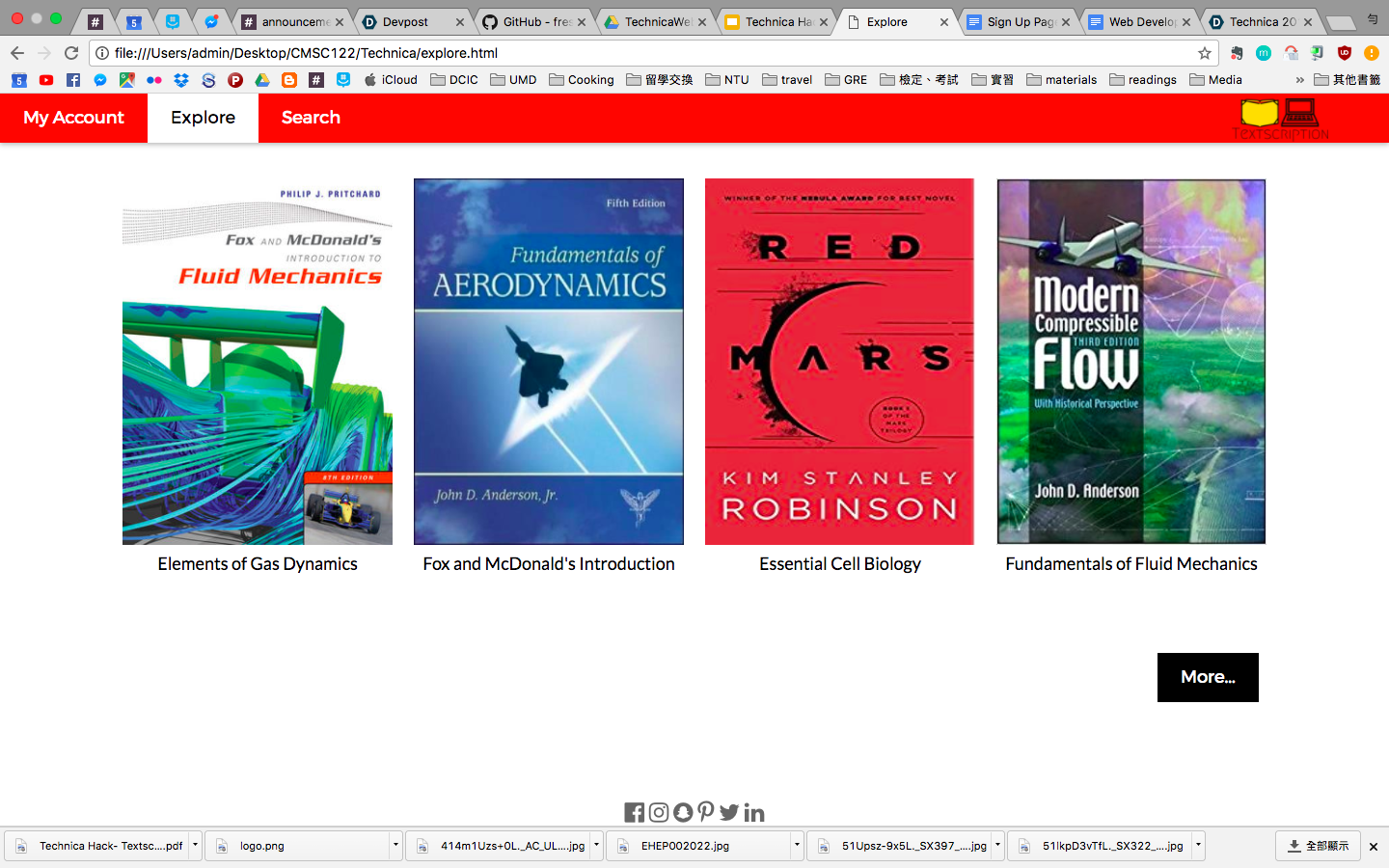This screenshot has height=868, width=1389.
Task: Open the EHEP002022.jpg downloaded file
Action: pyautogui.click(x=698, y=846)
